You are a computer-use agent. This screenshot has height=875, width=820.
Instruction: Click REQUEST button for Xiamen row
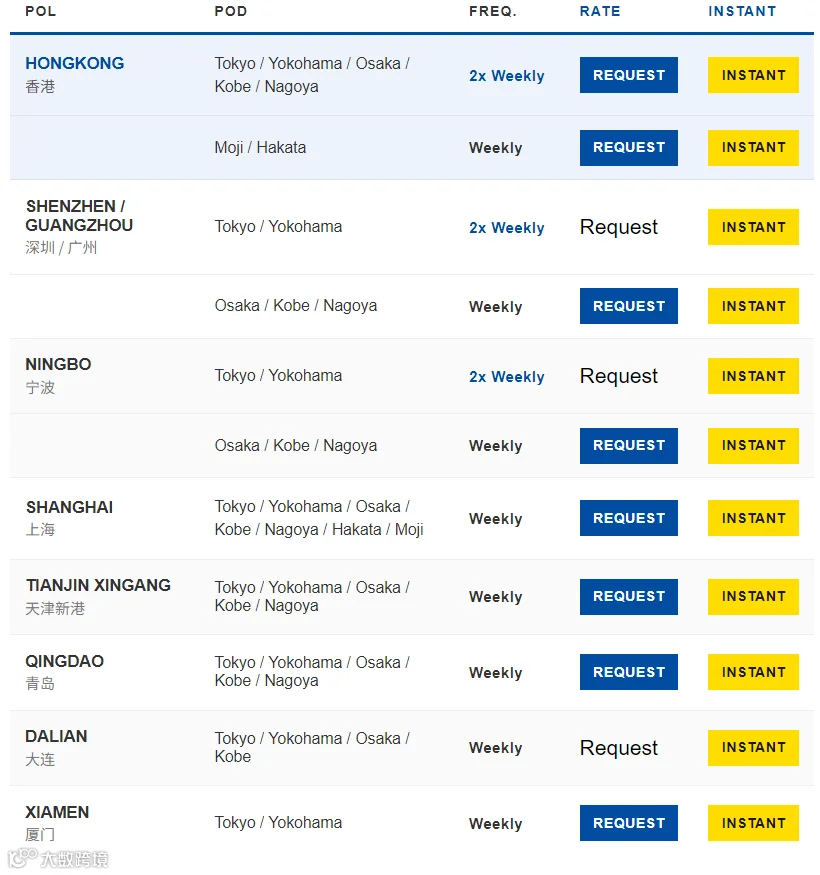pyautogui.click(x=628, y=823)
